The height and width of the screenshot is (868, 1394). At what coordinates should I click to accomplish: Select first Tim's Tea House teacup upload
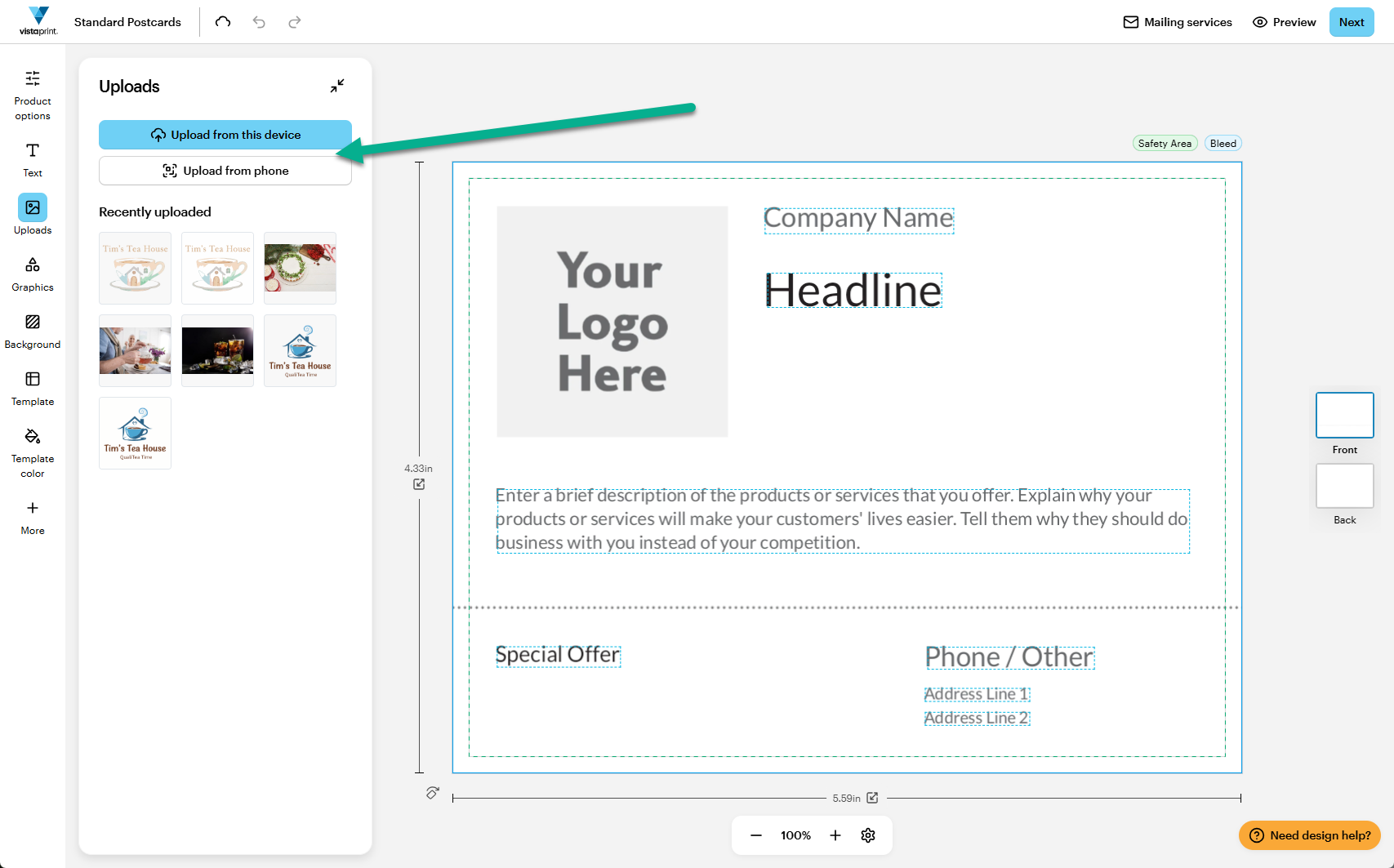coord(136,268)
